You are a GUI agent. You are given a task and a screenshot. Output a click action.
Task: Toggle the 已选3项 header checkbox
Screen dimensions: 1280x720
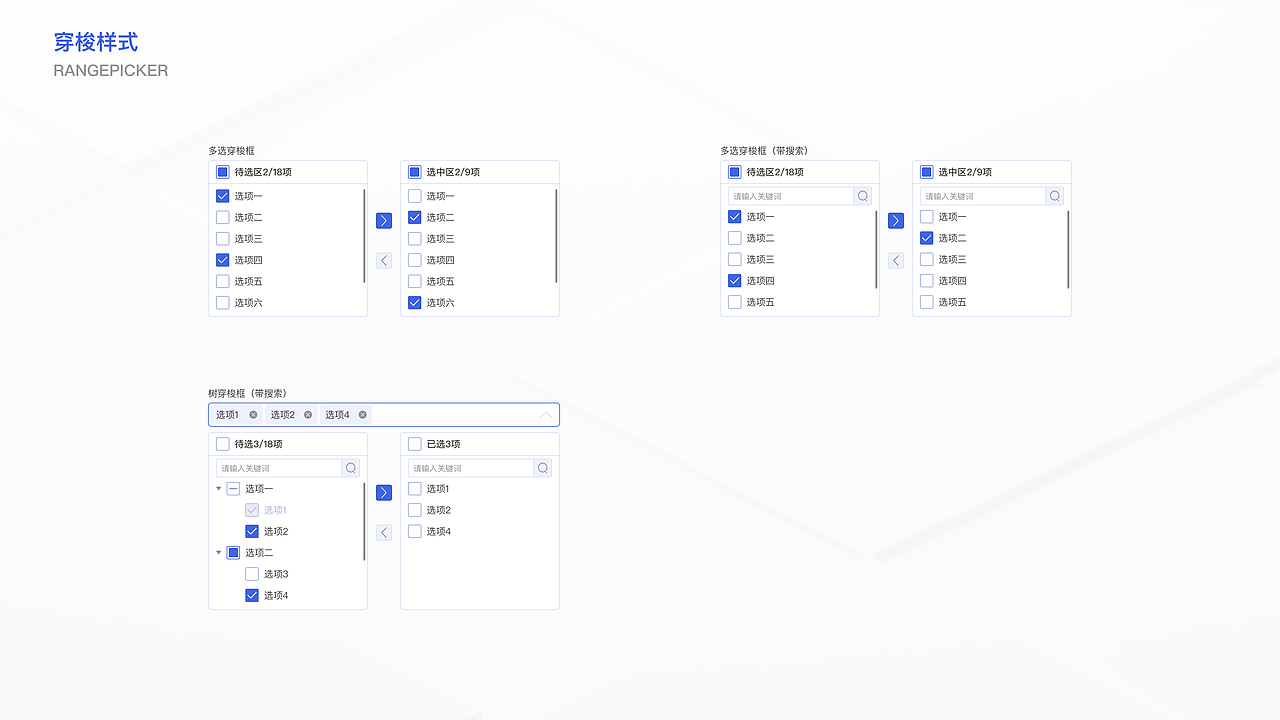[415, 444]
